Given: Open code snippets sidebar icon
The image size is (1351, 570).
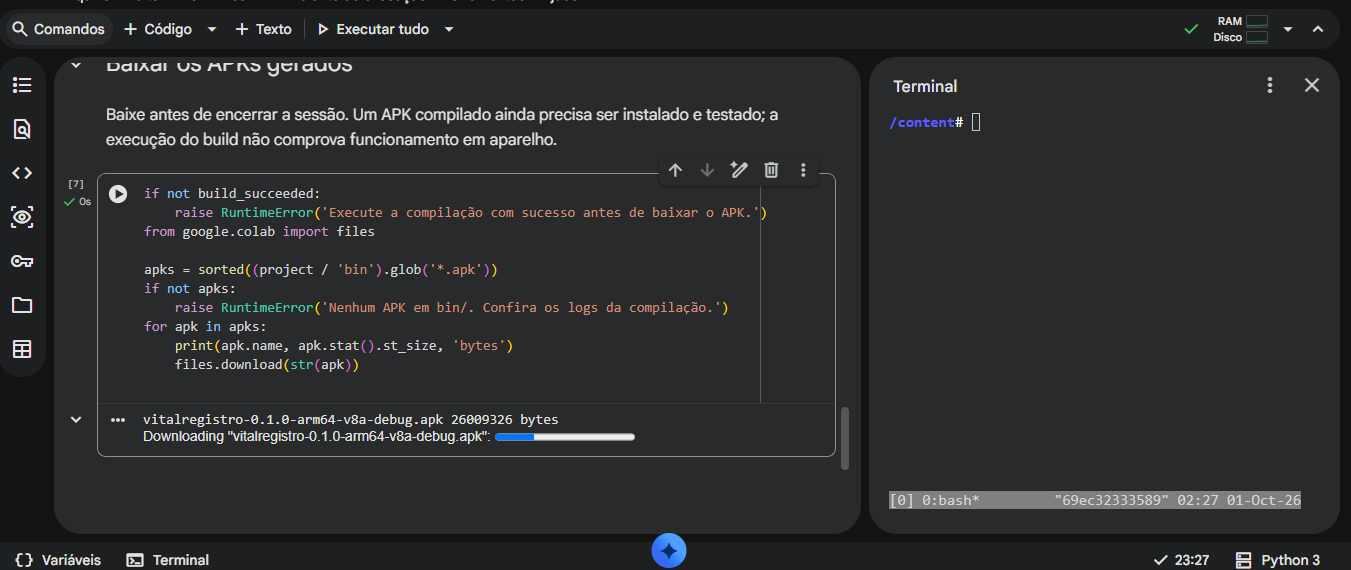Looking at the screenshot, I should tap(22, 173).
